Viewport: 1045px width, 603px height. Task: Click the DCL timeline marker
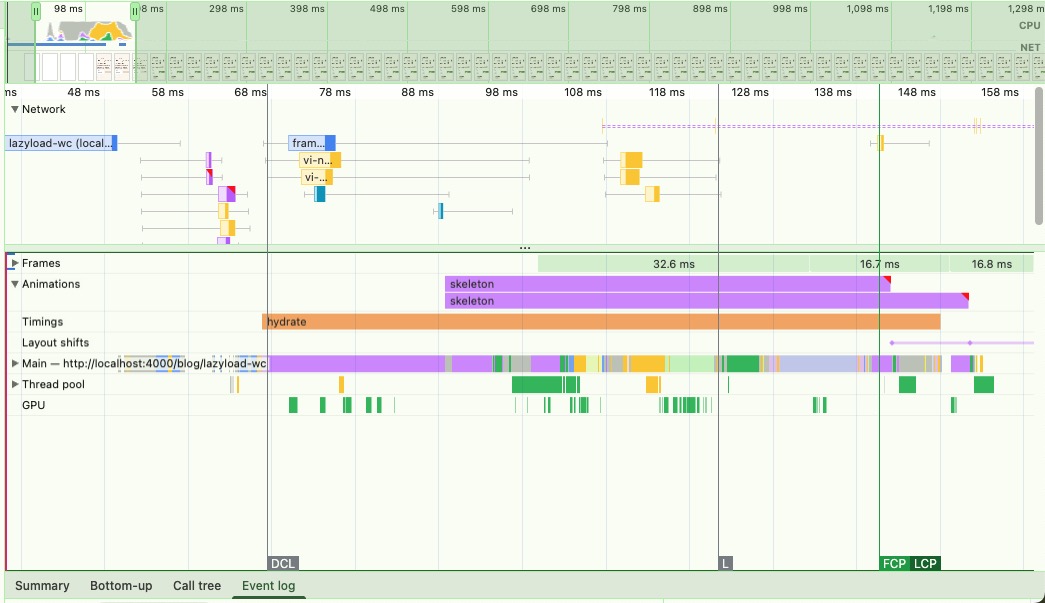tap(283, 564)
